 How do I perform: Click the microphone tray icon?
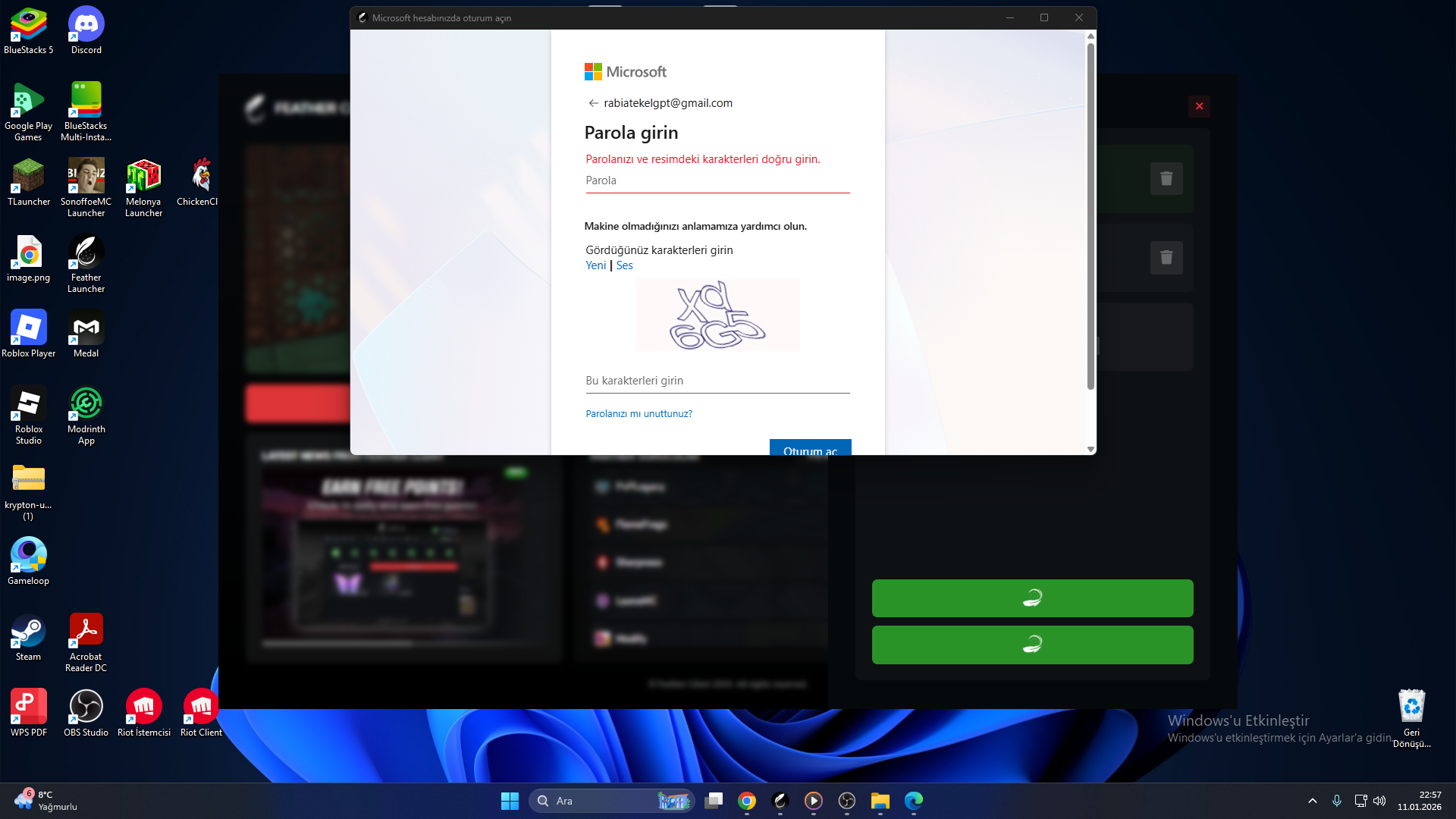pyautogui.click(x=1337, y=801)
